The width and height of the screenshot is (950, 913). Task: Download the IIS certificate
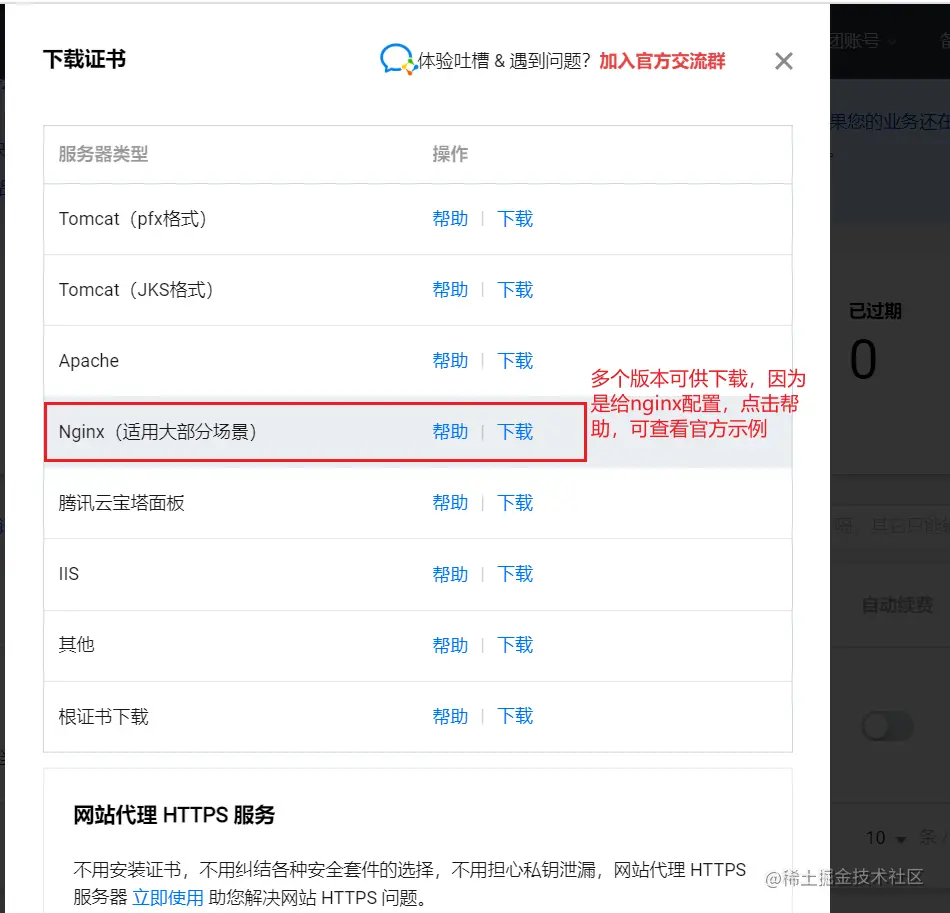click(x=515, y=574)
